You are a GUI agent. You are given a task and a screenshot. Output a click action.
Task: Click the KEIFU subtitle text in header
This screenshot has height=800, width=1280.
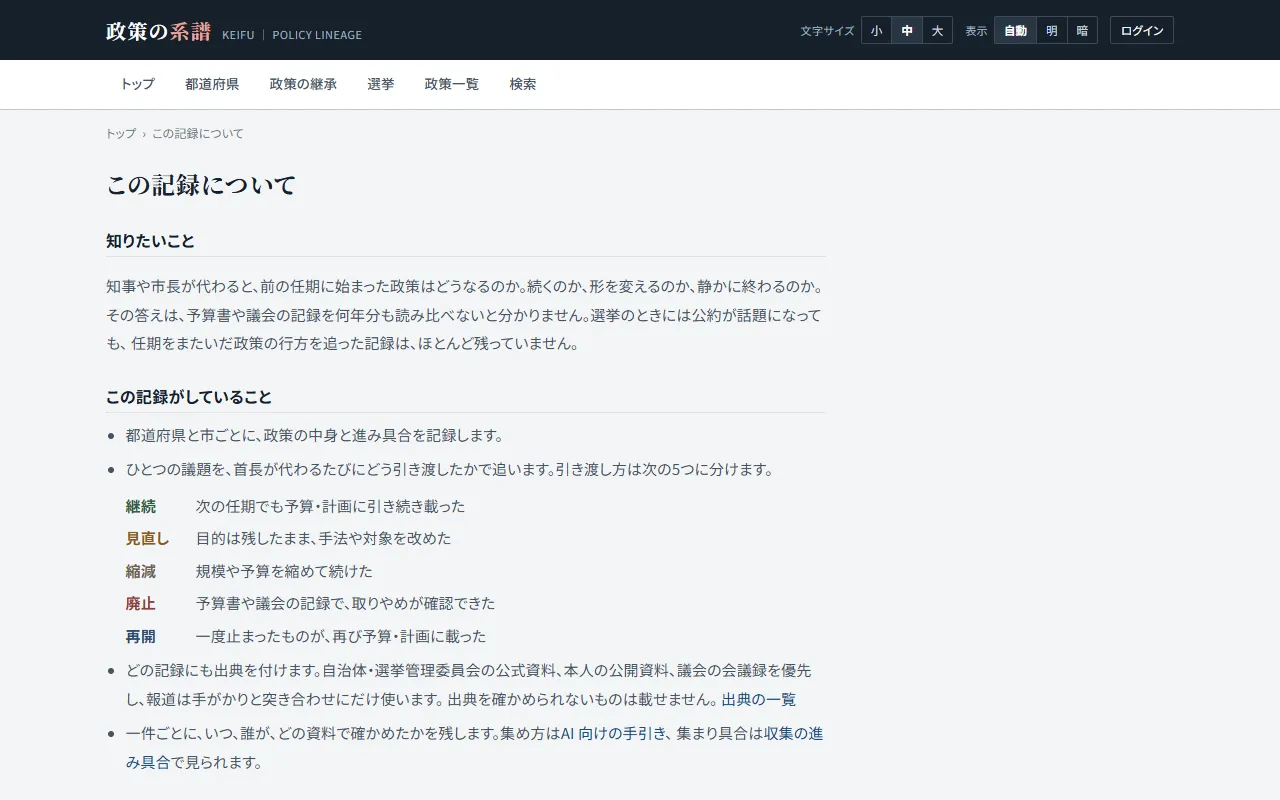tap(238, 35)
